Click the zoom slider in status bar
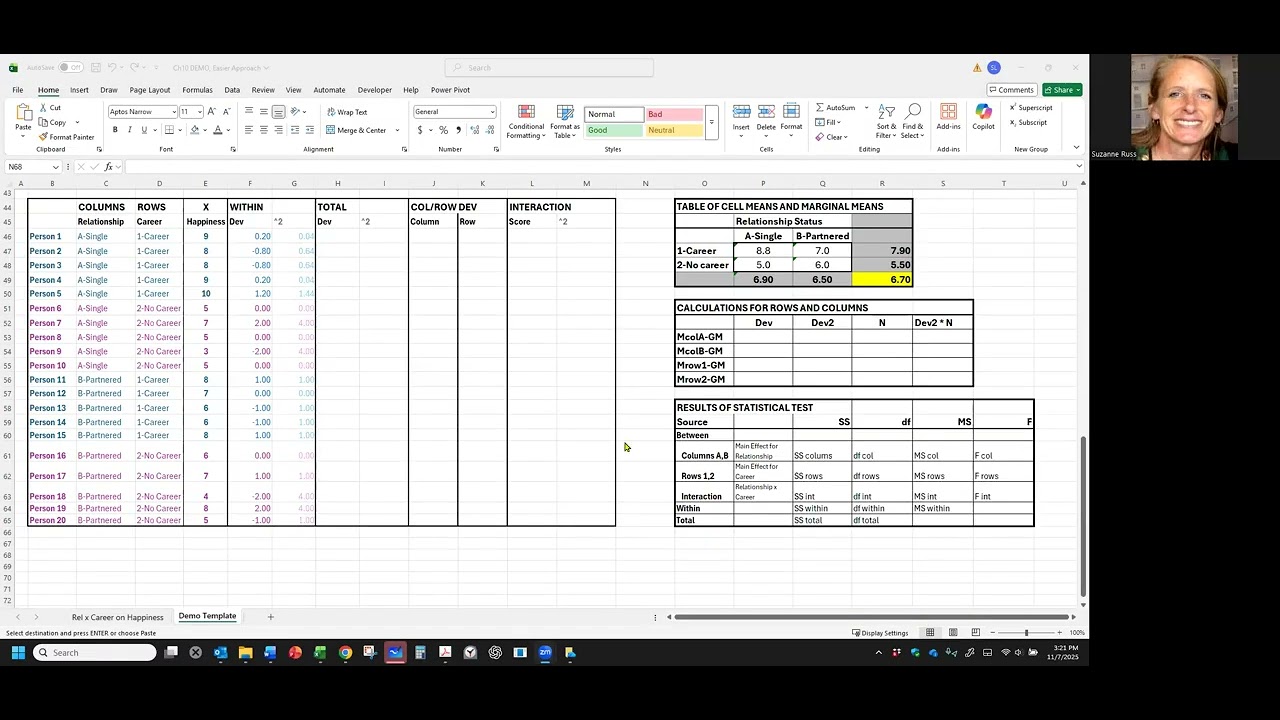1280x720 pixels. tap(1026, 633)
